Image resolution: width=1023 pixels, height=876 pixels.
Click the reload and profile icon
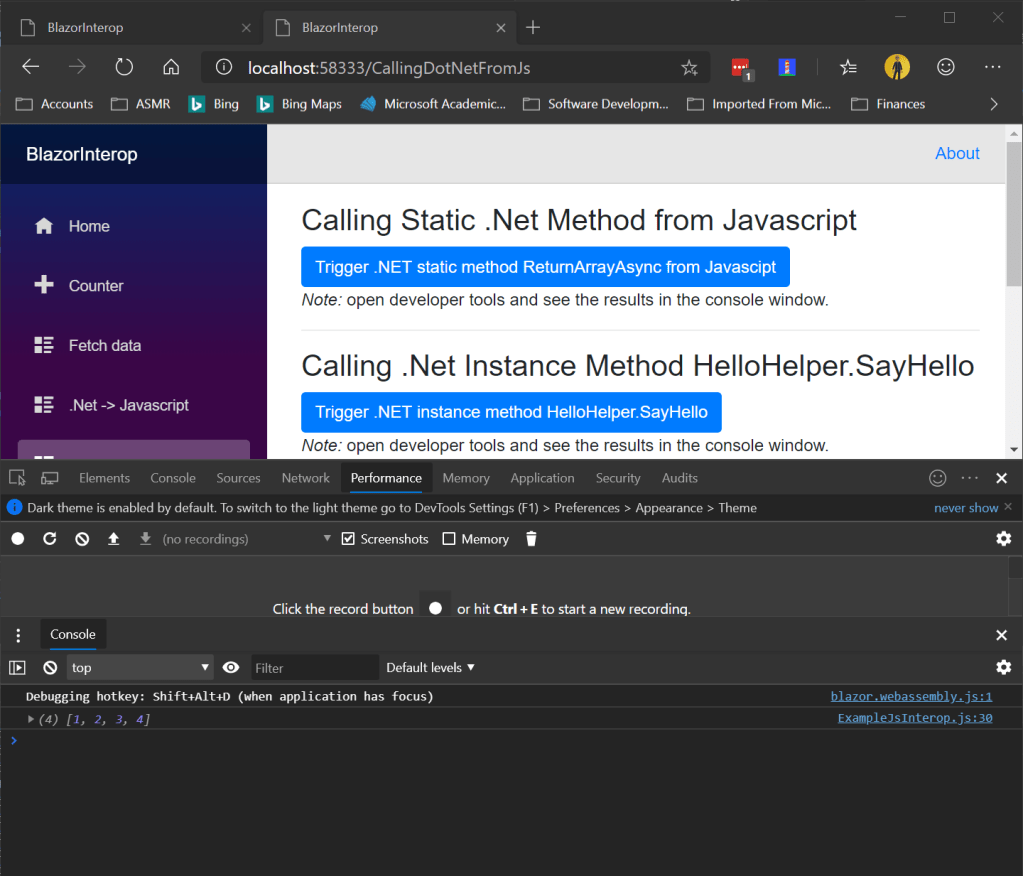[x=50, y=539]
